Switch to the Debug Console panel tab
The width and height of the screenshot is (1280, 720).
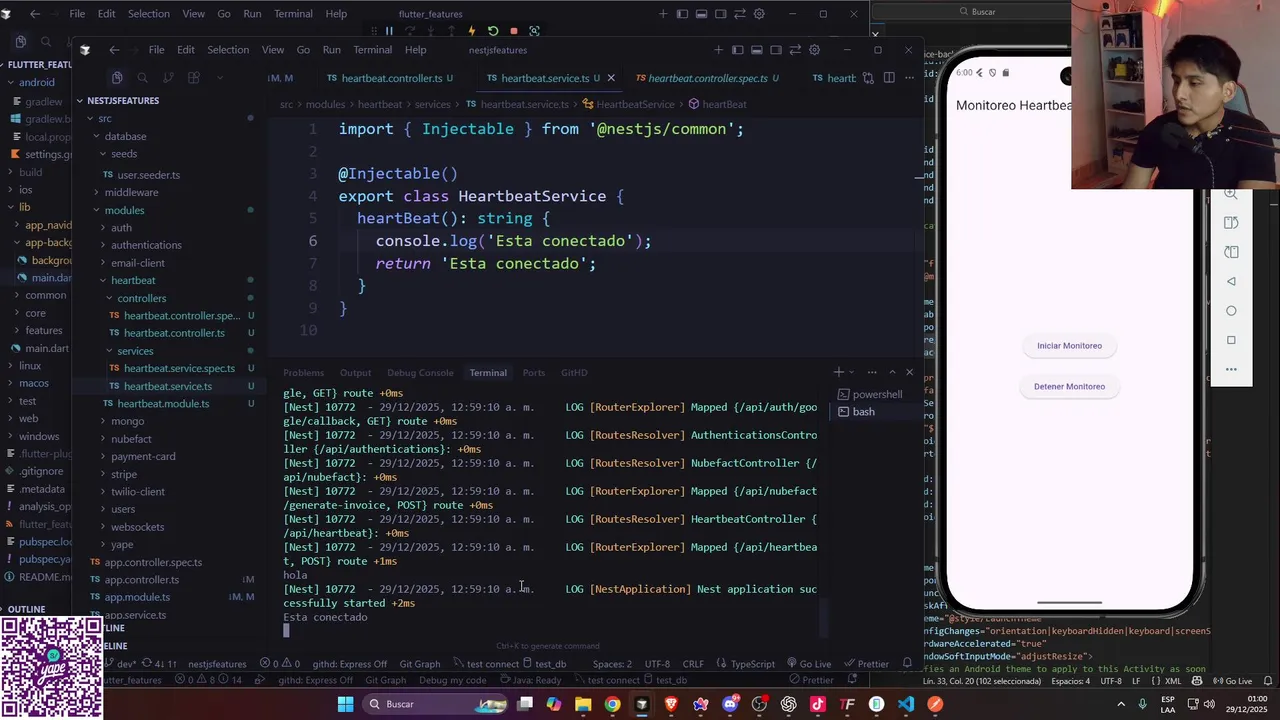420,373
